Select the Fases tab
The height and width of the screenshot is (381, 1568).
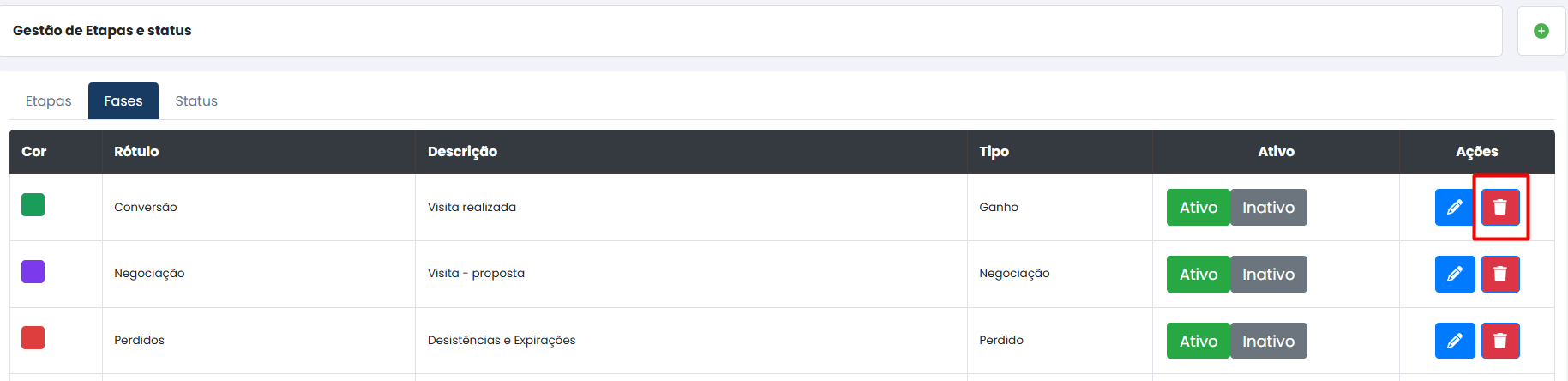[x=123, y=101]
